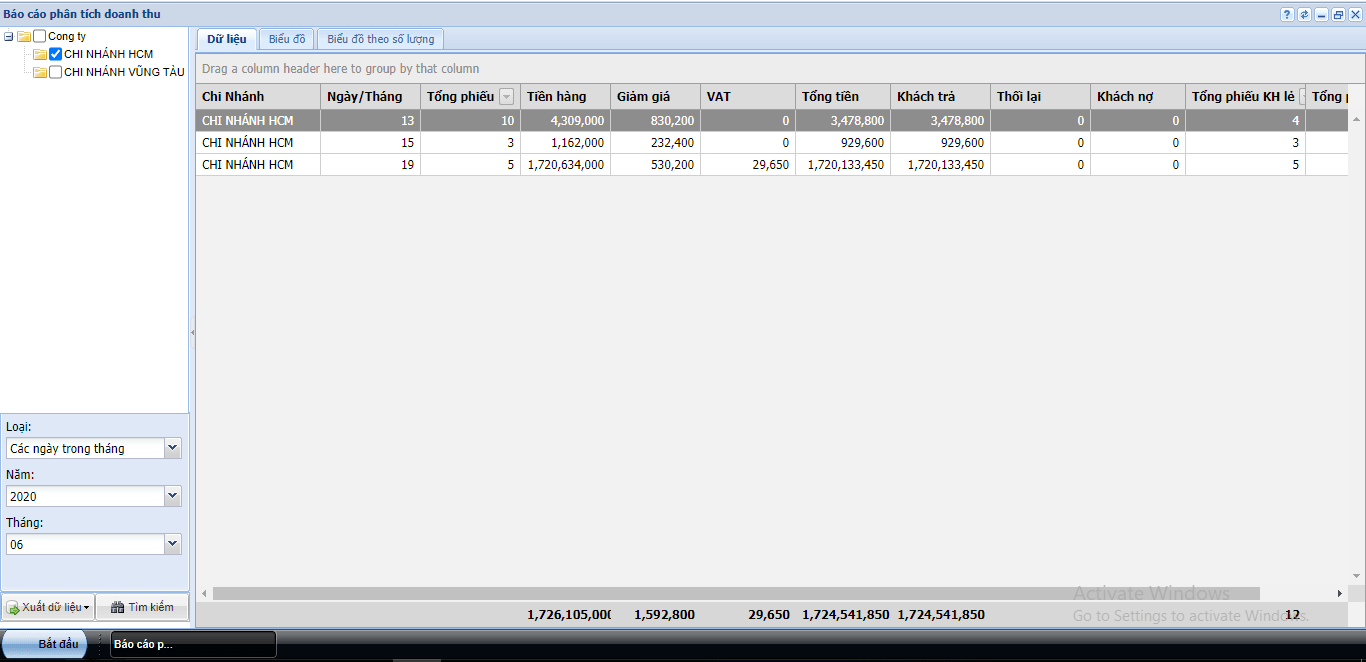This screenshot has height=662, width=1366.
Task: Open filter icon on Tổng phiếu header beside Ngày/Tháng
Action: (507, 97)
